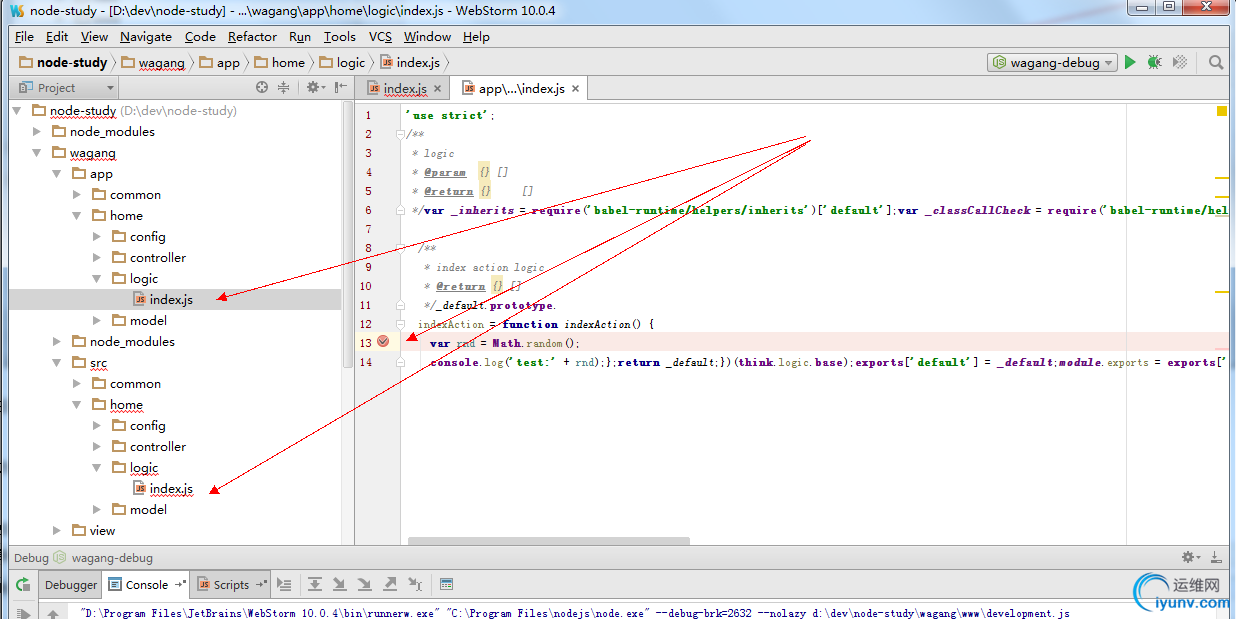This screenshot has height=619, width=1236.
Task: Open the Refactor menu
Action: (x=252, y=37)
